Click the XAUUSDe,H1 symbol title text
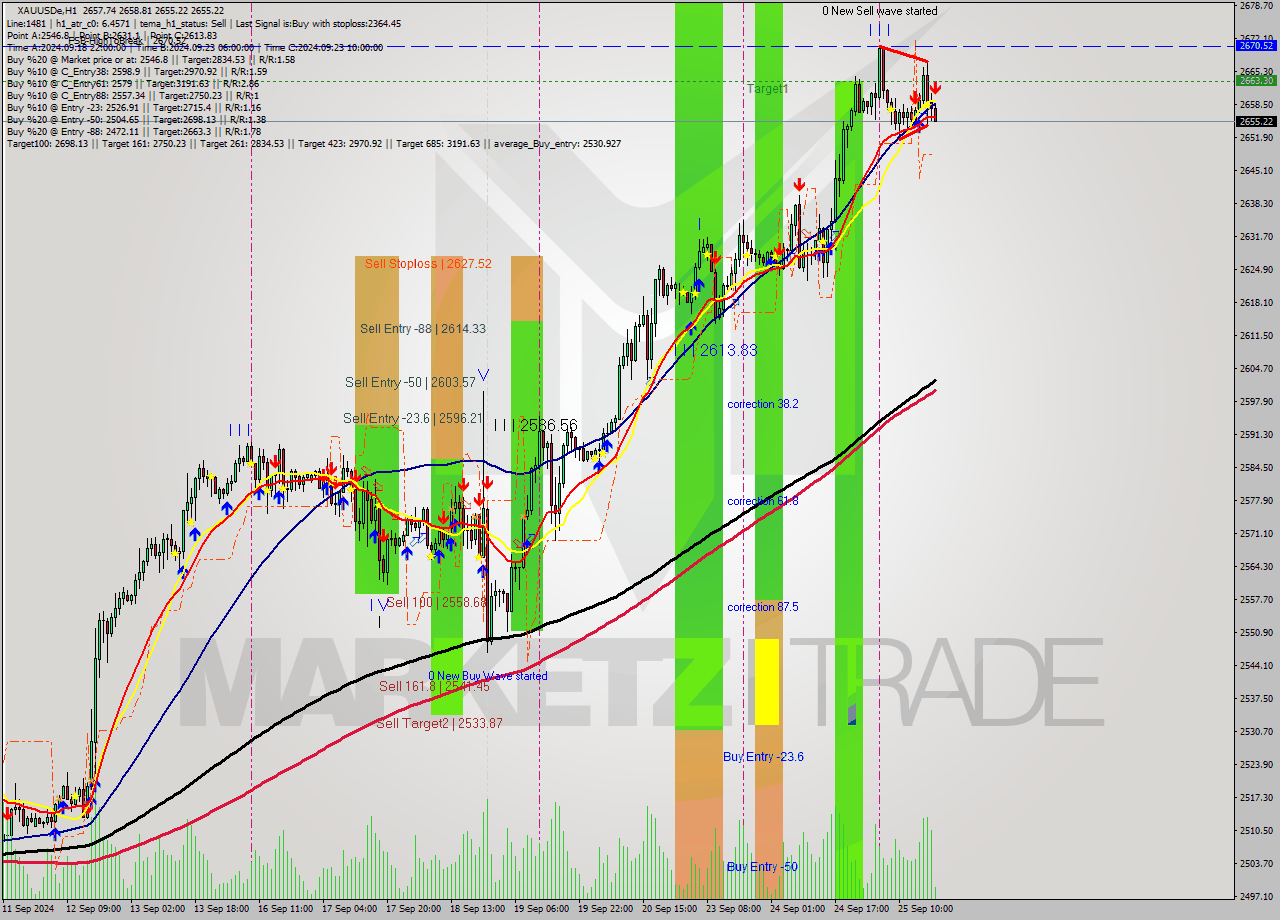 pyautogui.click(x=49, y=10)
